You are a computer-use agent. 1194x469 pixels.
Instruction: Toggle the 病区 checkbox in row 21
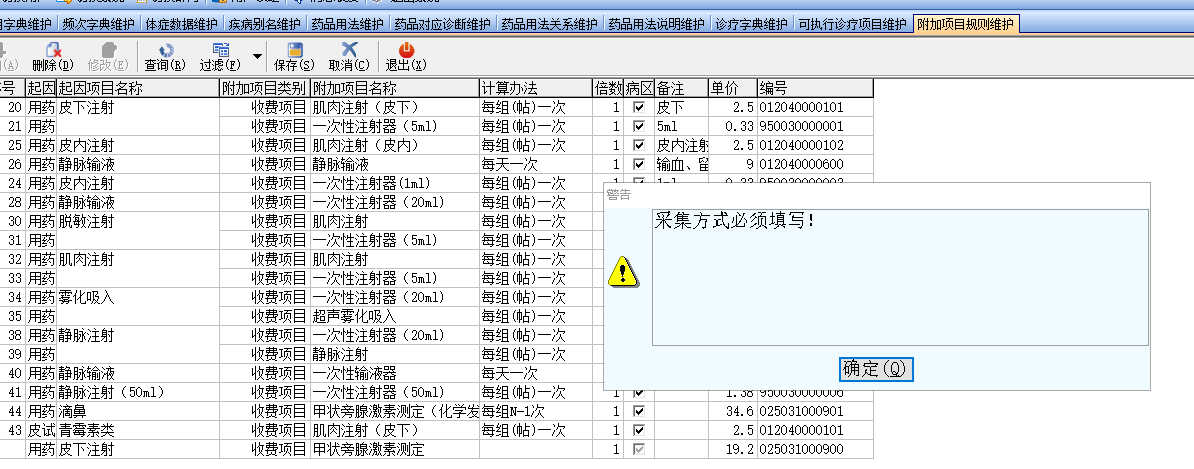pos(639,126)
